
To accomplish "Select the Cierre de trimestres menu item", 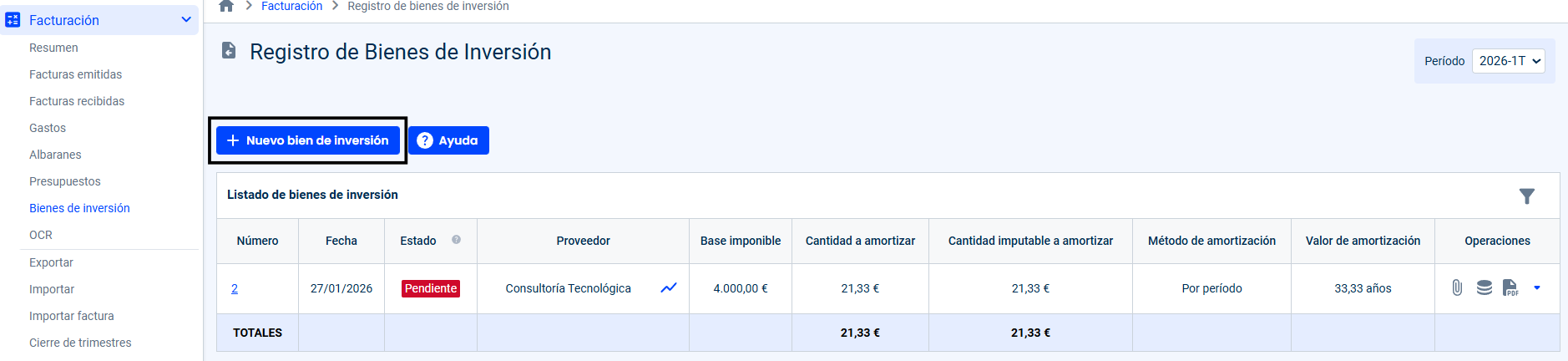I will [x=80, y=343].
